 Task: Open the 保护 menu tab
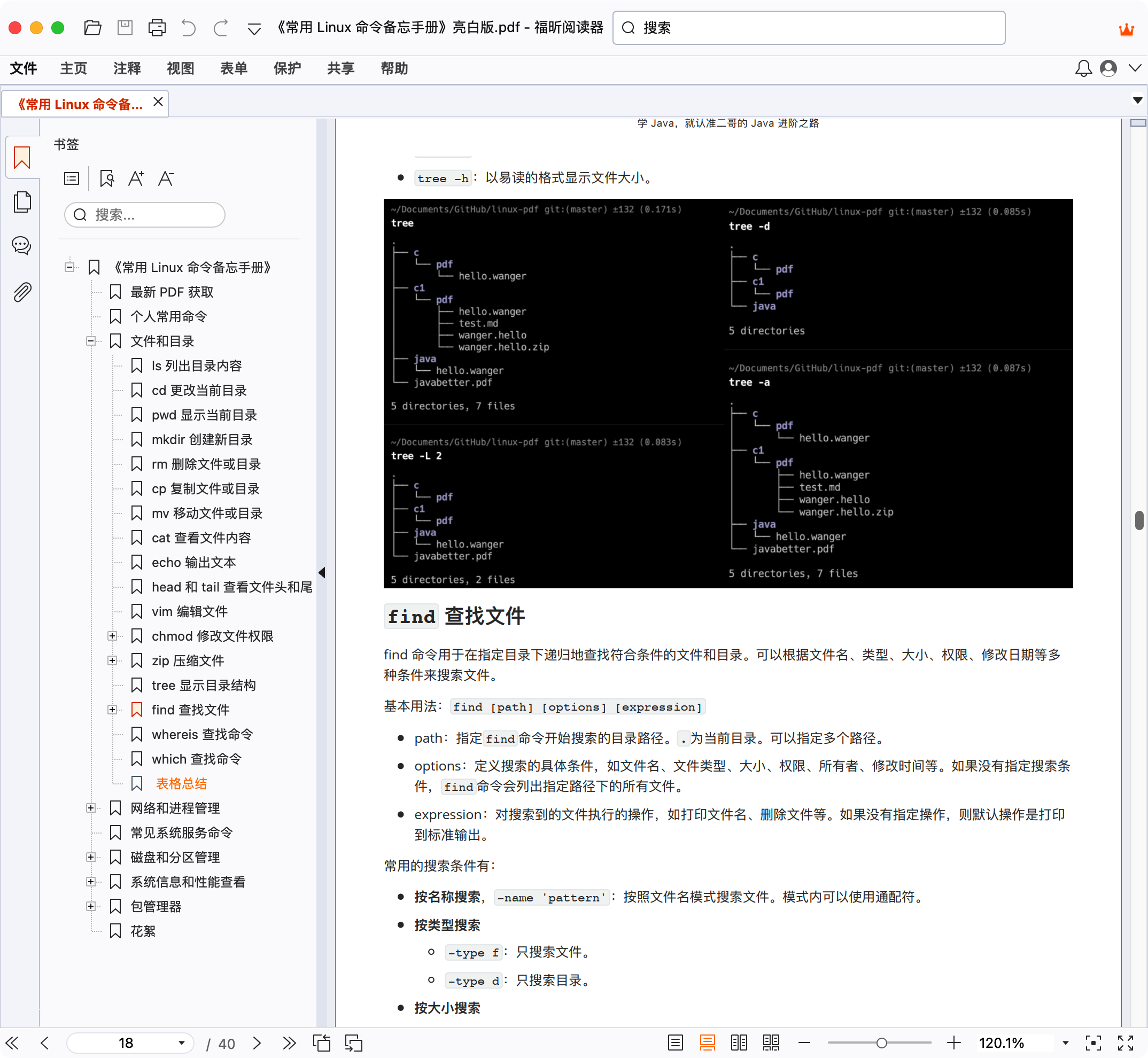(287, 69)
